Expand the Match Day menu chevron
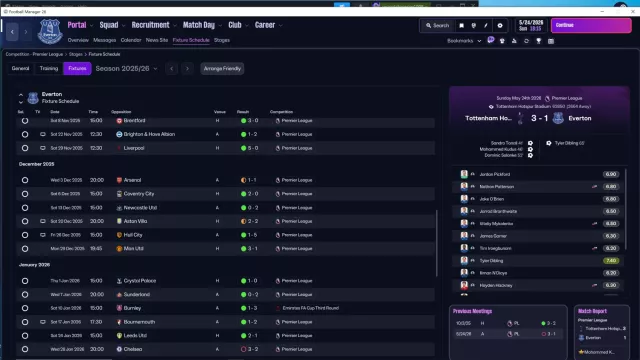Viewport: 640px width, 360px height. pos(220,25)
